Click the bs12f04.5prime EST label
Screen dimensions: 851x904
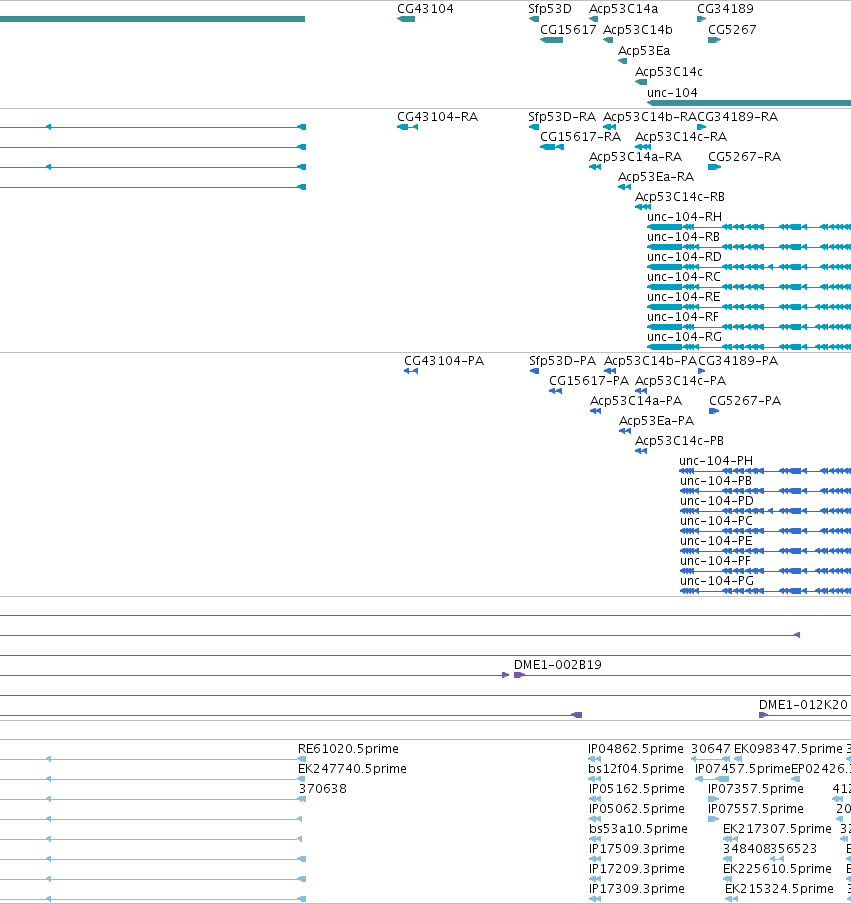635,769
